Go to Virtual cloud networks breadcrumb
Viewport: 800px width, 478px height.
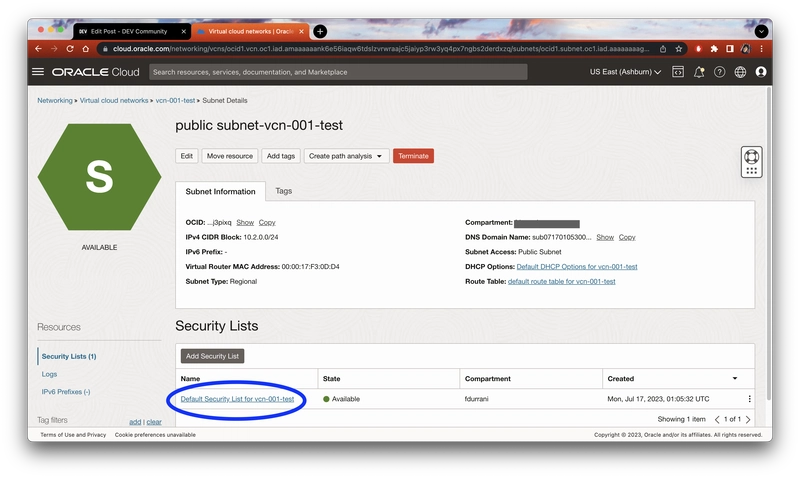pyautogui.click(x=114, y=100)
